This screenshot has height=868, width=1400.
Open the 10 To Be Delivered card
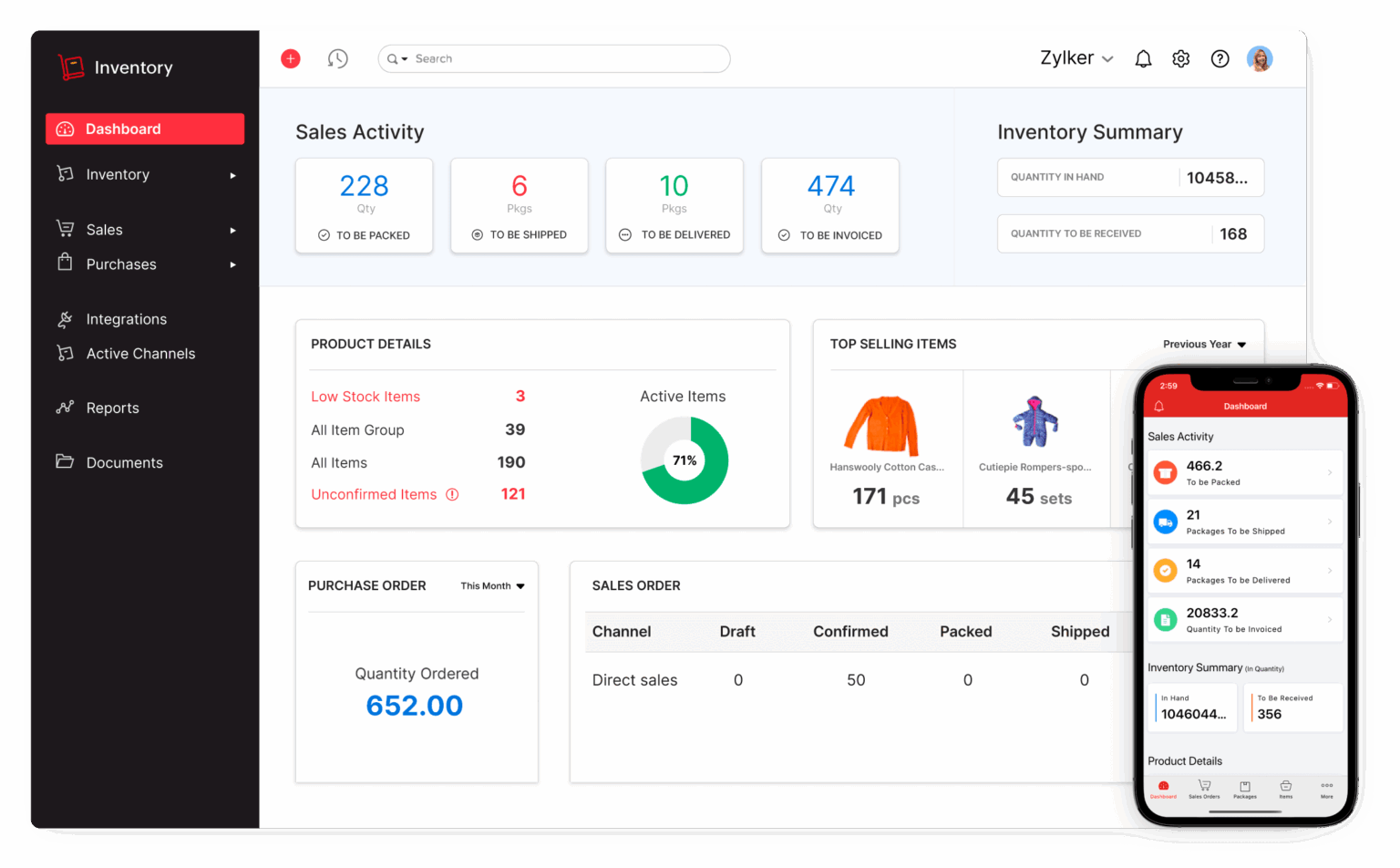click(x=674, y=206)
